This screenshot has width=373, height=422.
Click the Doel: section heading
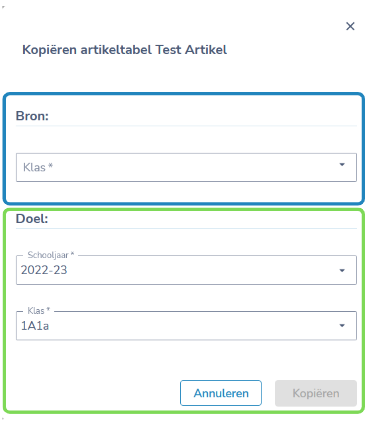pos(32,219)
